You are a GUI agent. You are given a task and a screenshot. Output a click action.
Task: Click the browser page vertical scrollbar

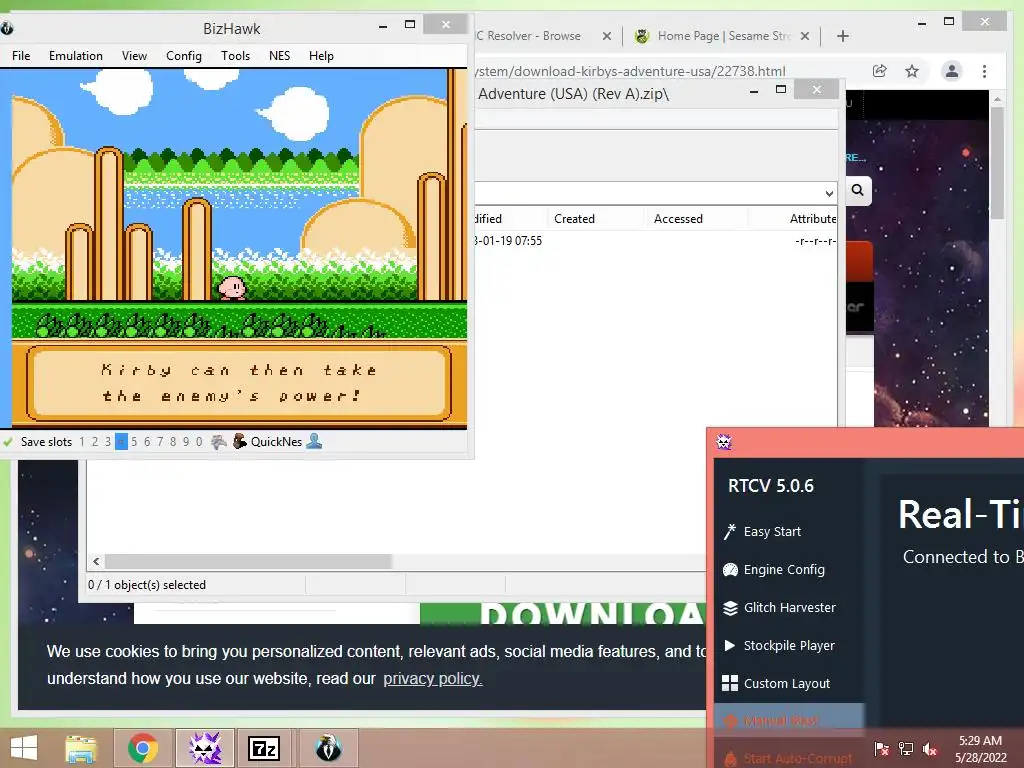point(997,163)
